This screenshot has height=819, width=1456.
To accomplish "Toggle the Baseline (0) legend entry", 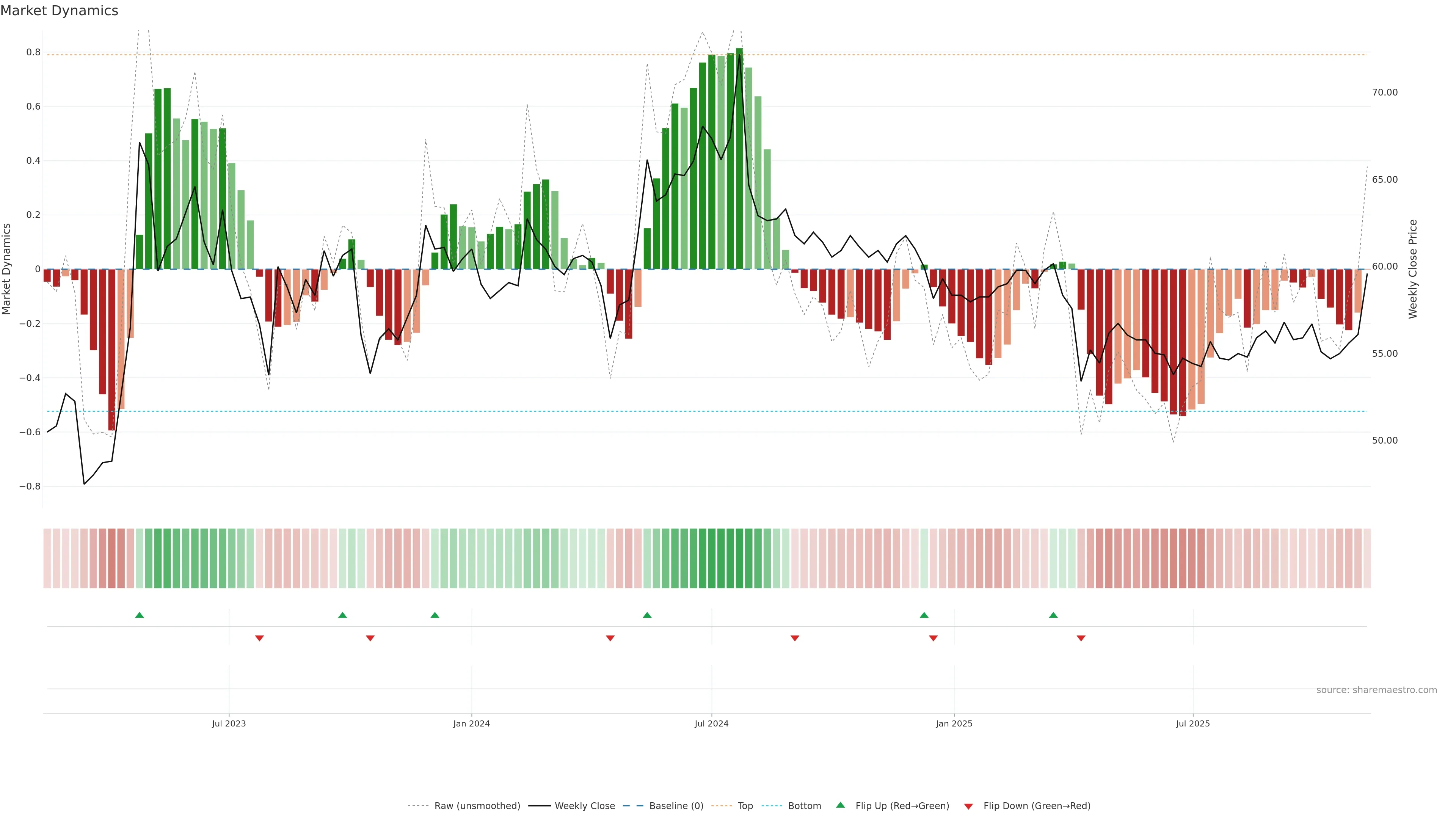I will click(x=676, y=806).
